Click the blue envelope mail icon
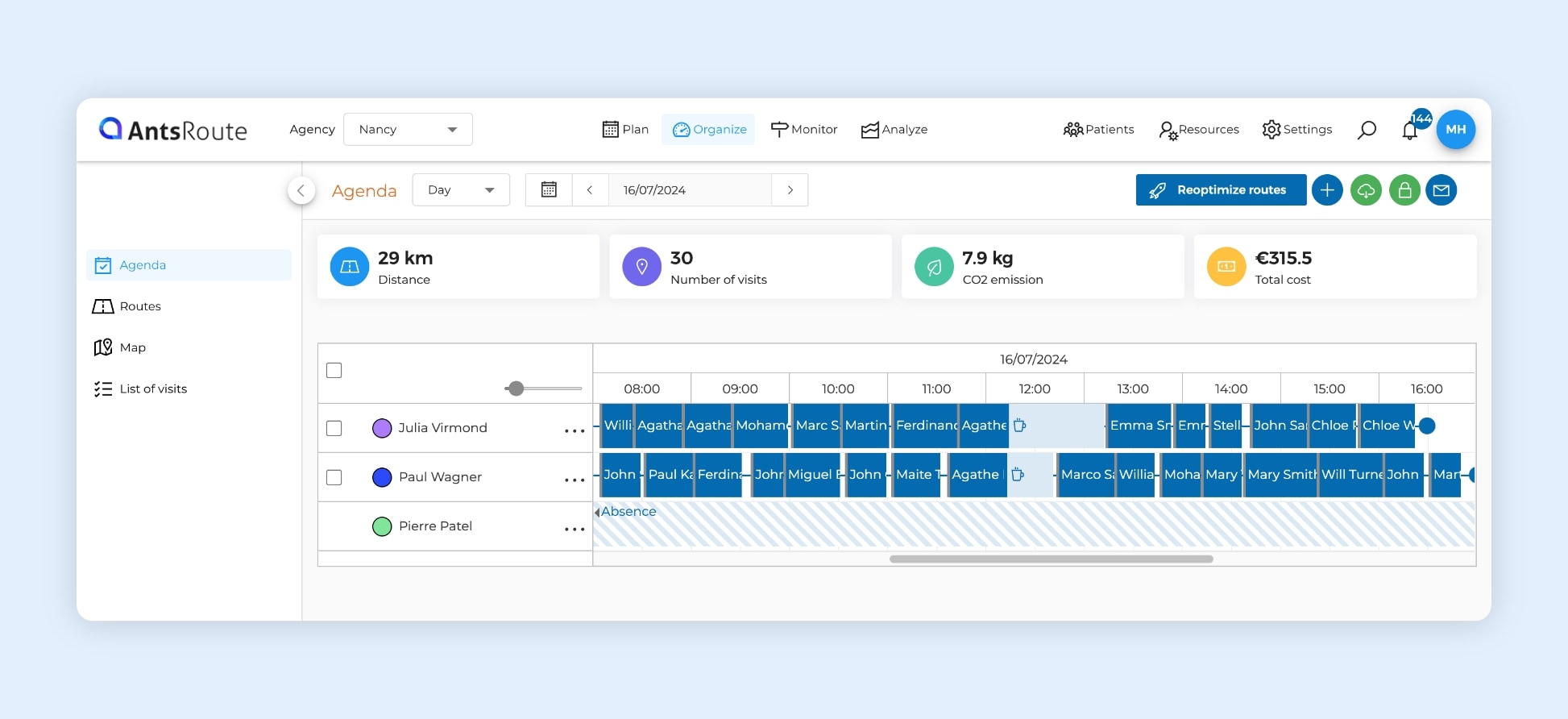 click(x=1441, y=190)
